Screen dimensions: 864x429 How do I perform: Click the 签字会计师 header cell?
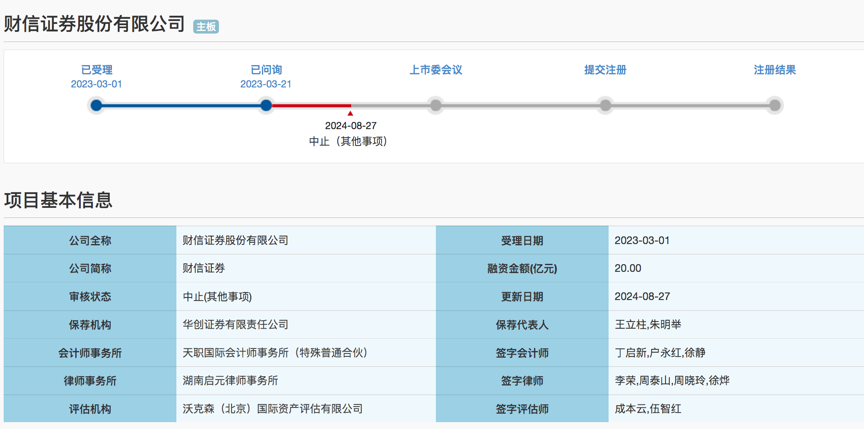pos(522,353)
